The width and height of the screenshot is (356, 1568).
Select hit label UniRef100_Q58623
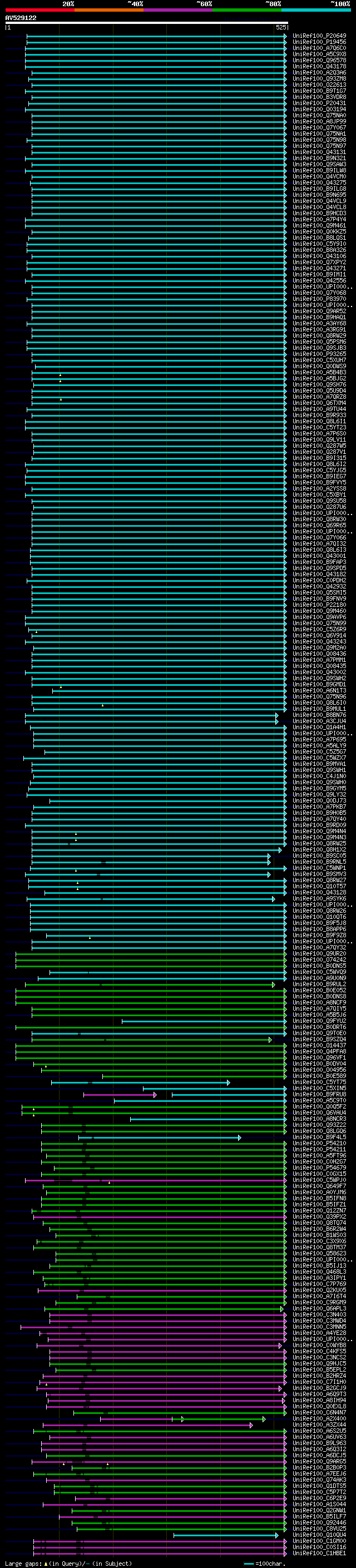tap(319, 1253)
